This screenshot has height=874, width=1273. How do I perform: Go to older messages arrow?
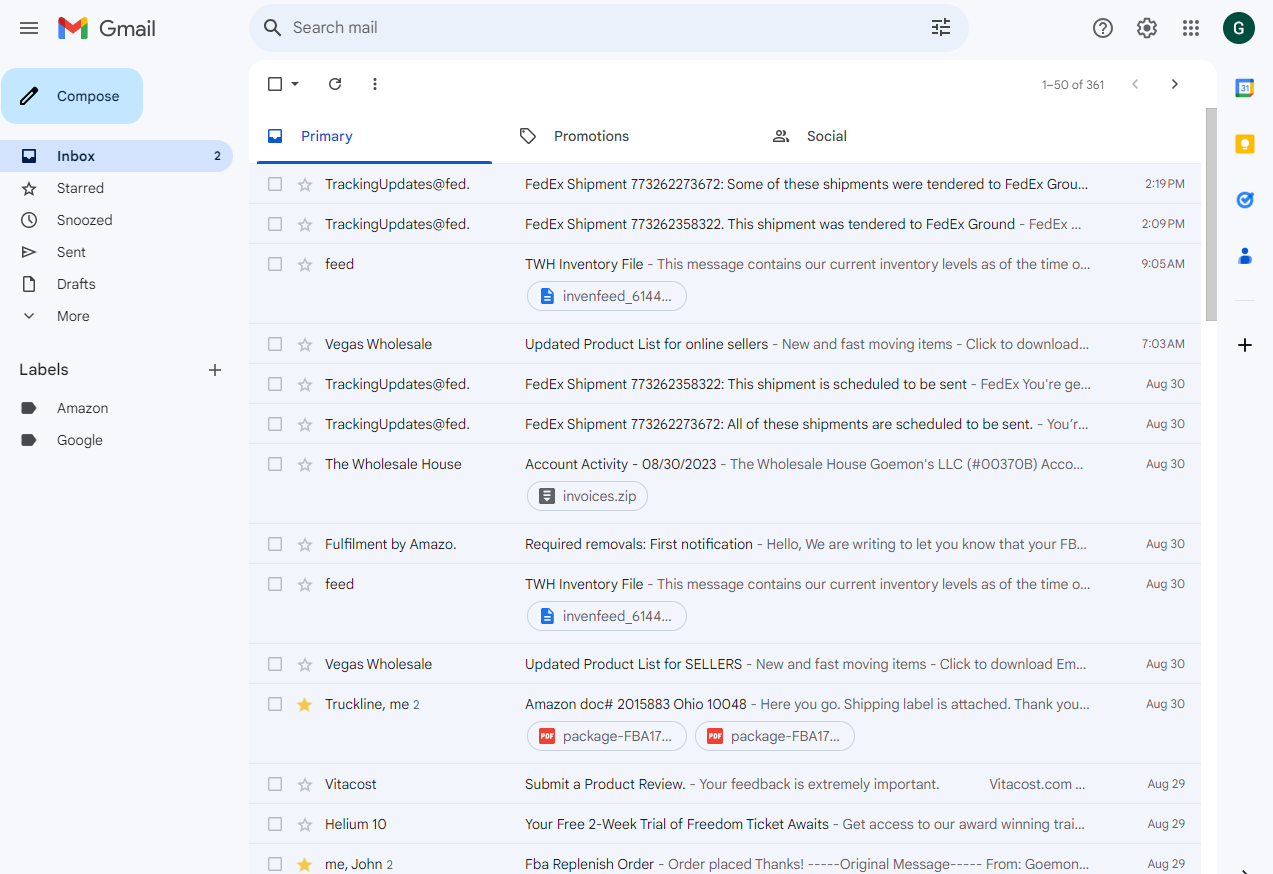click(x=1175, y=84)
